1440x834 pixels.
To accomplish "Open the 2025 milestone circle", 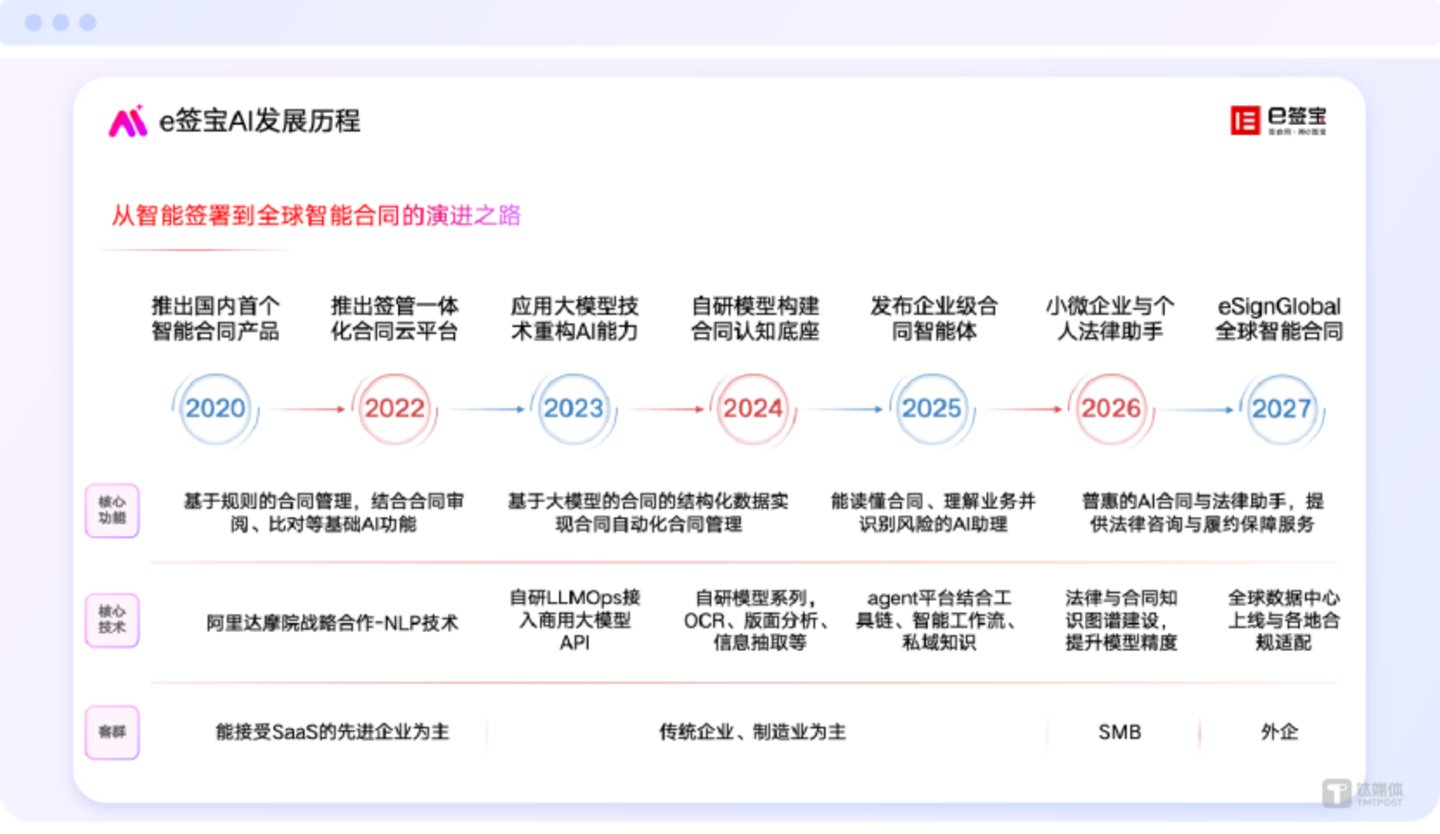I will pos(932,408).
